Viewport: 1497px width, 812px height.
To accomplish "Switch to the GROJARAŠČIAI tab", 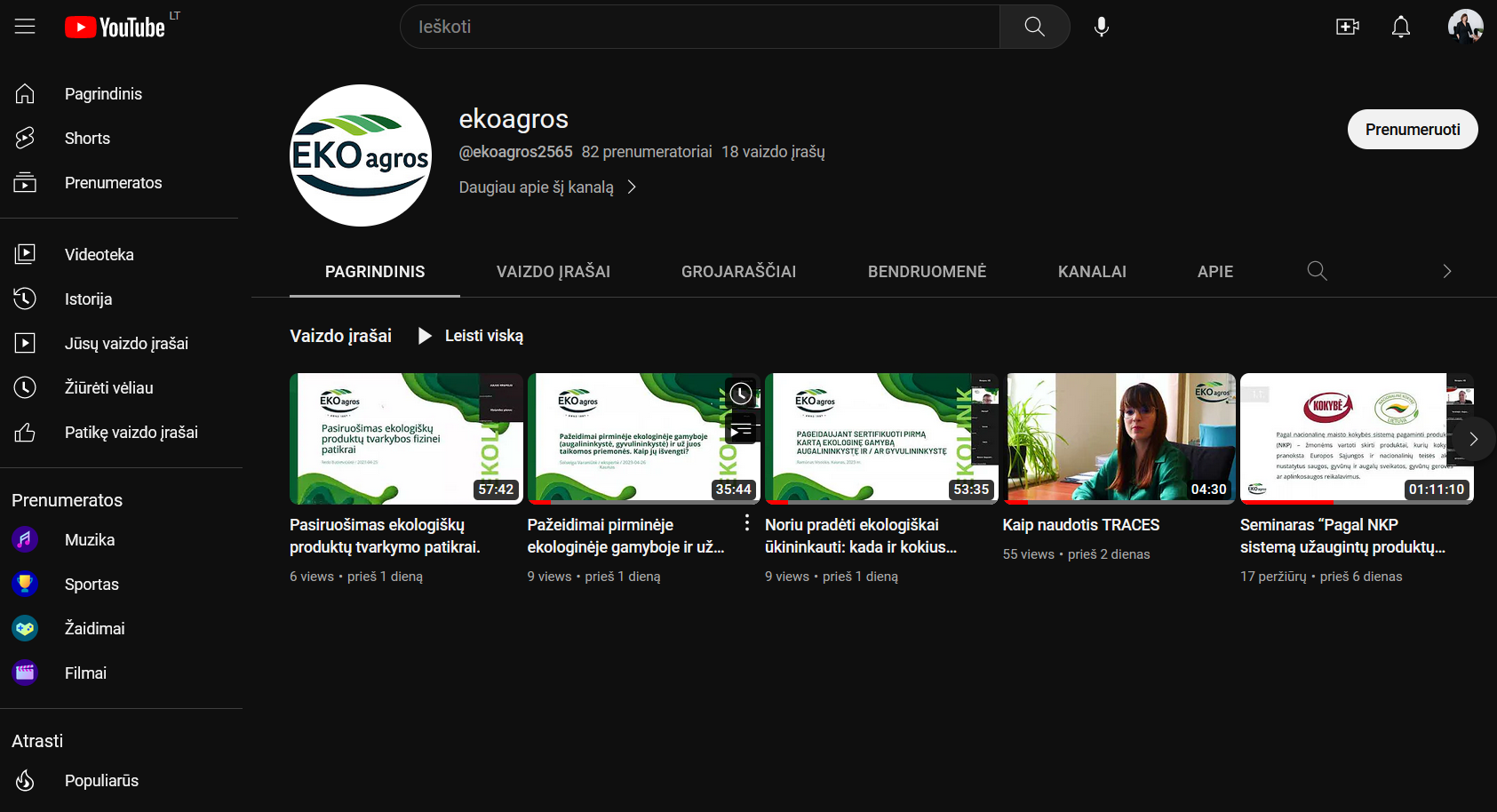I will 739,272.
